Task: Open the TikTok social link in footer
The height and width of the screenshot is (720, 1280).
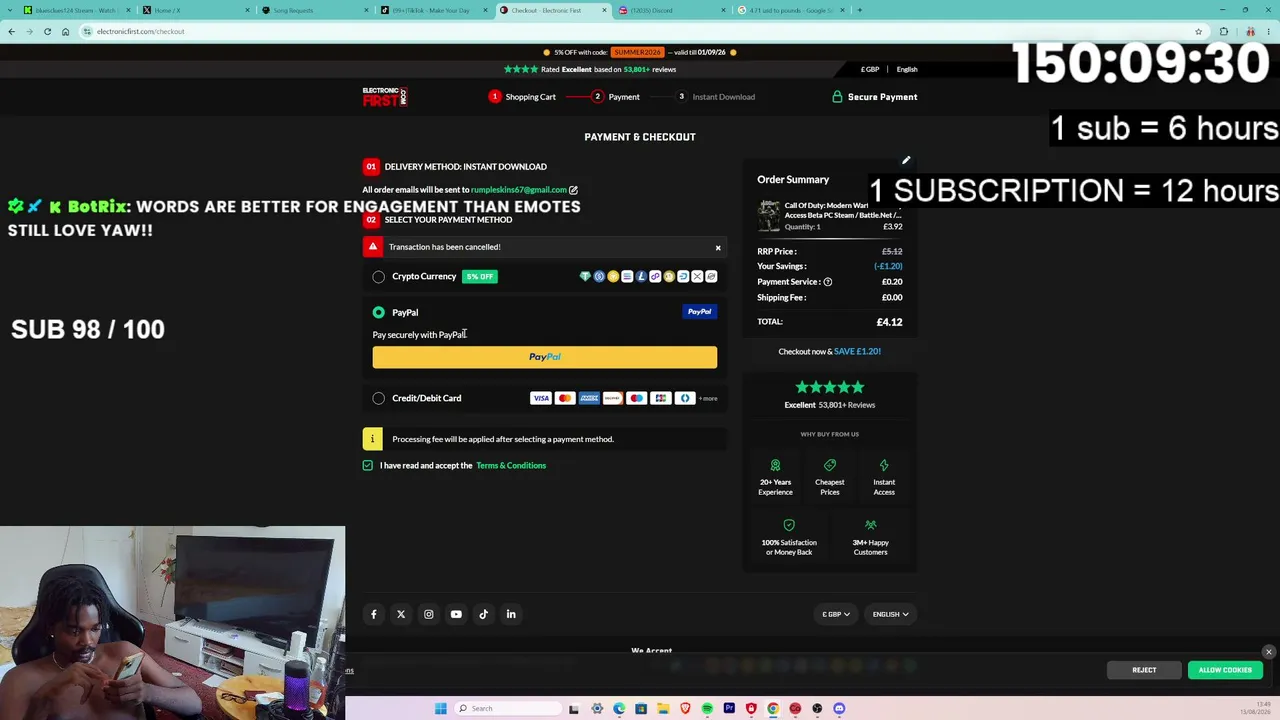Action: coord(484,615)
